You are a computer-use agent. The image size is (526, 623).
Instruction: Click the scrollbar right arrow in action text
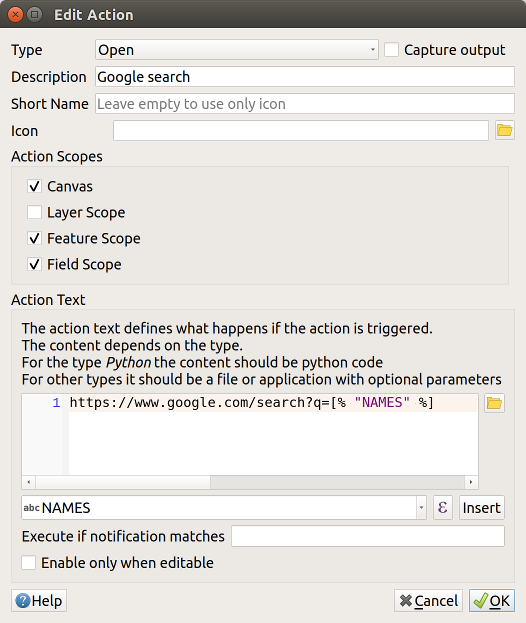click(471, 482)
